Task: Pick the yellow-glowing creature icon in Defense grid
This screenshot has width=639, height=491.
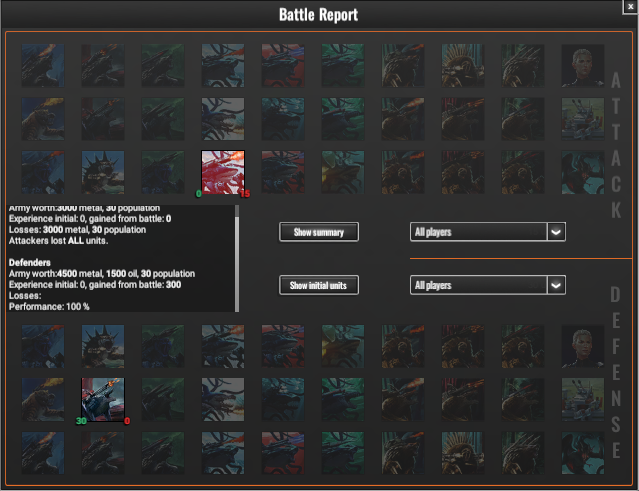Action: [343, 346]
